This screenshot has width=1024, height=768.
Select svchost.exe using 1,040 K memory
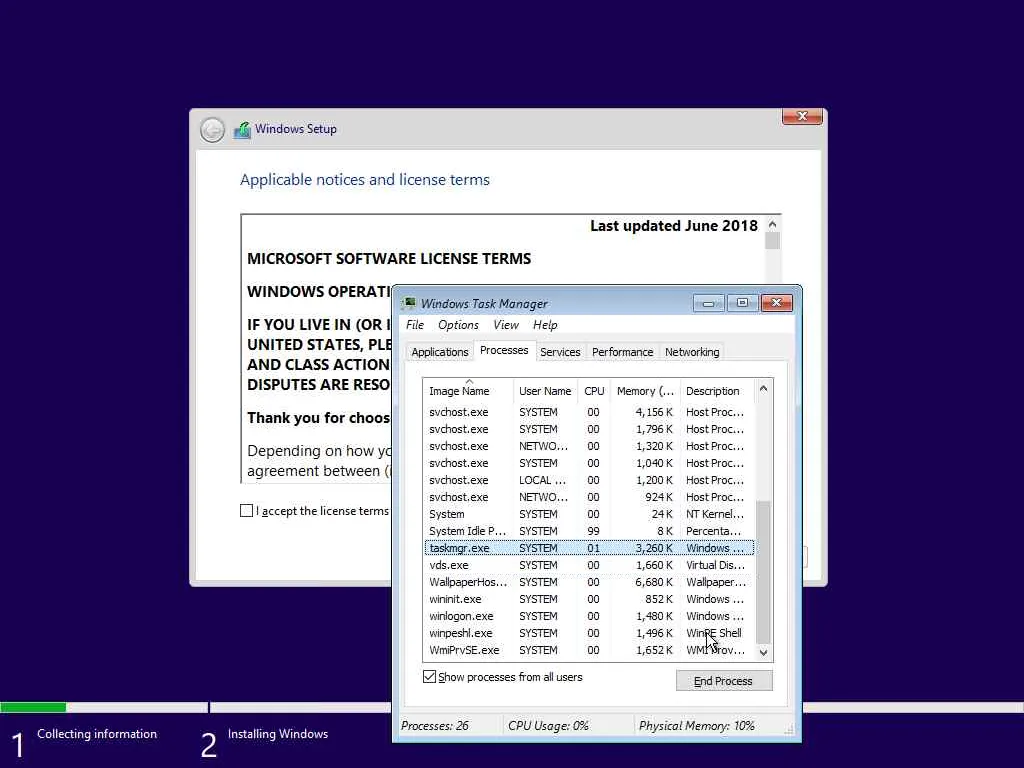click(x=589, y=463)
